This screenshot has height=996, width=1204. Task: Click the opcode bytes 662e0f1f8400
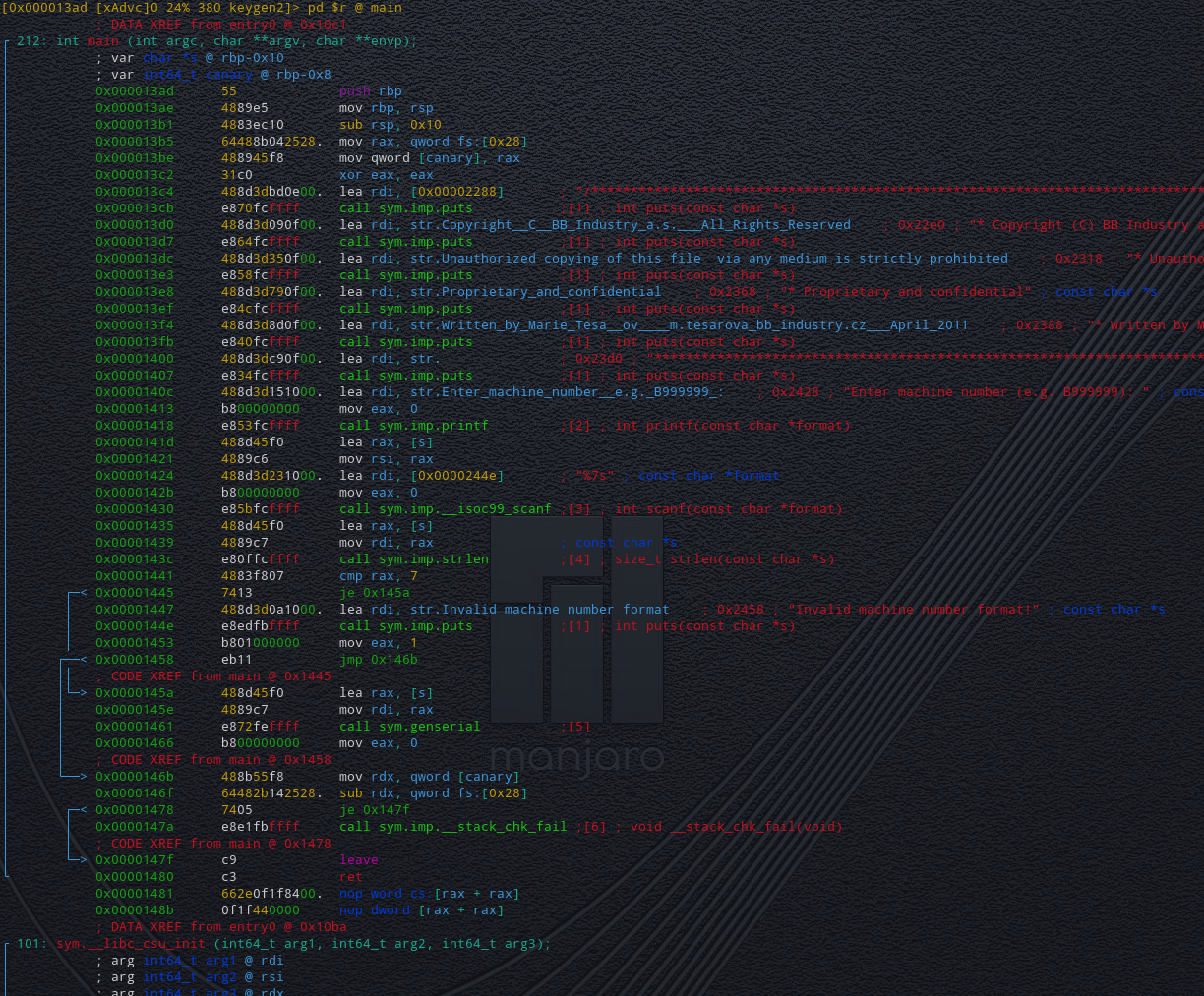[272, 894]
